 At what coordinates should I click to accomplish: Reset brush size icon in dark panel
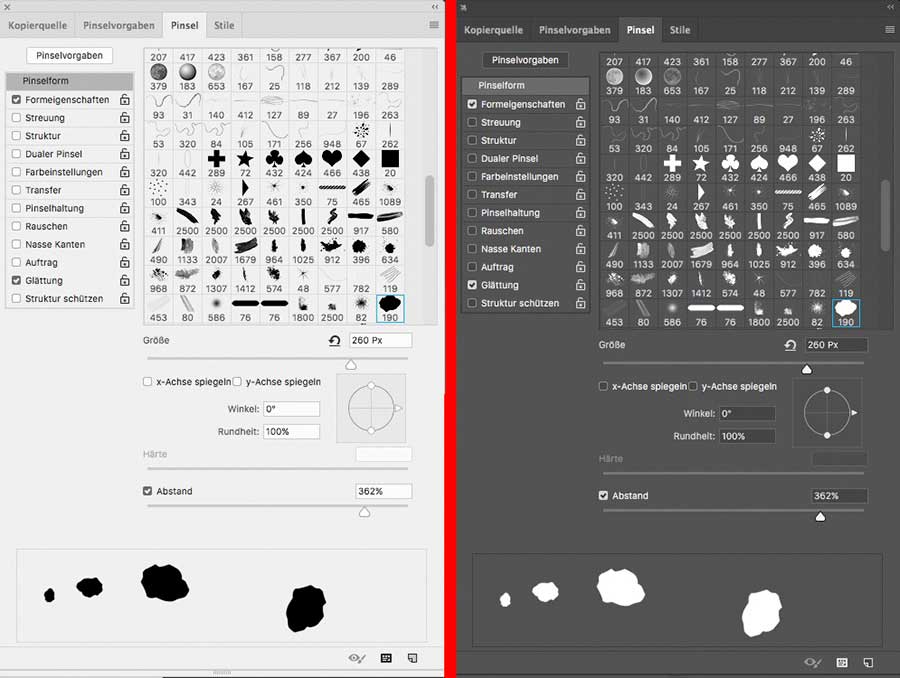[790, 345]
